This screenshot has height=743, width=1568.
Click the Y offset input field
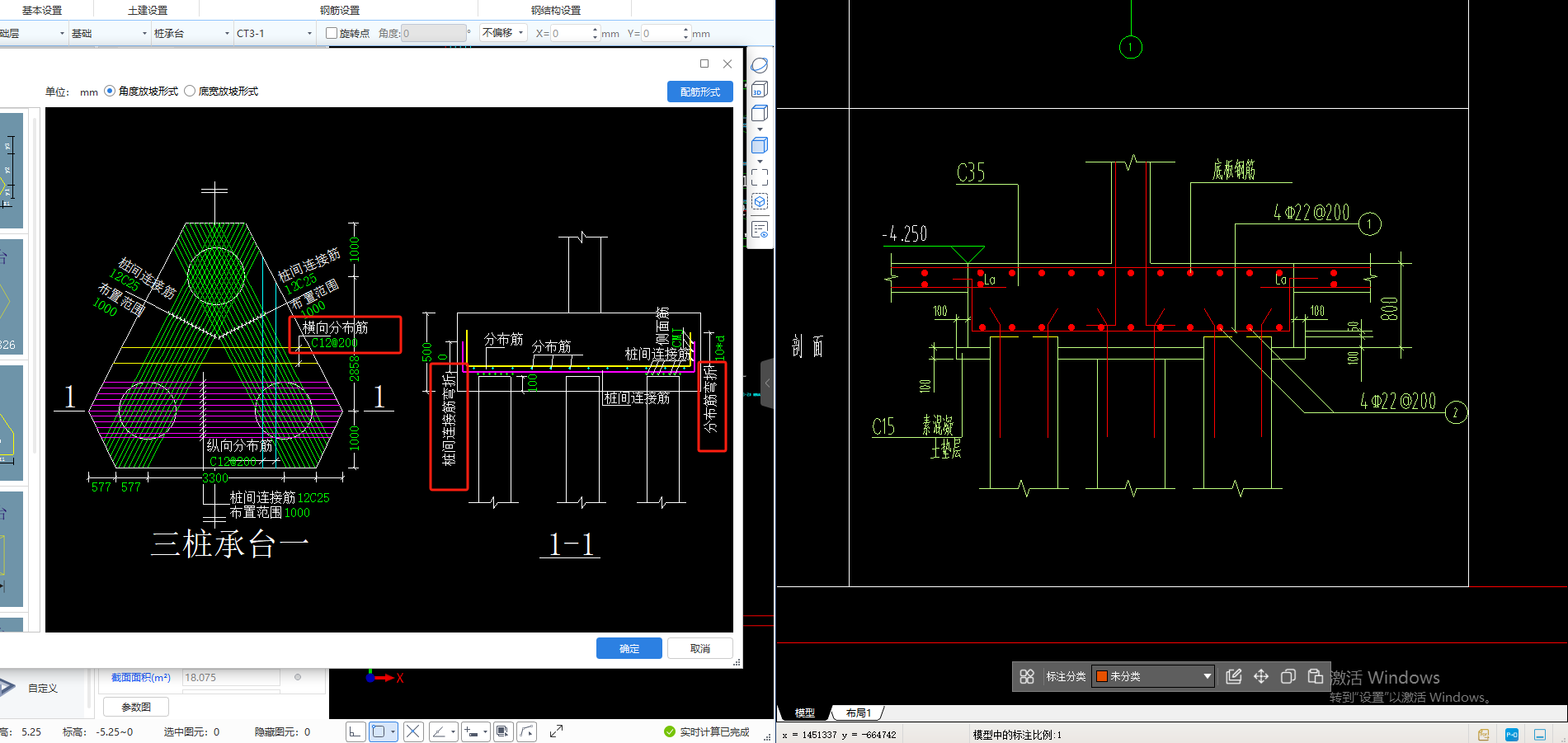point(661,33)
